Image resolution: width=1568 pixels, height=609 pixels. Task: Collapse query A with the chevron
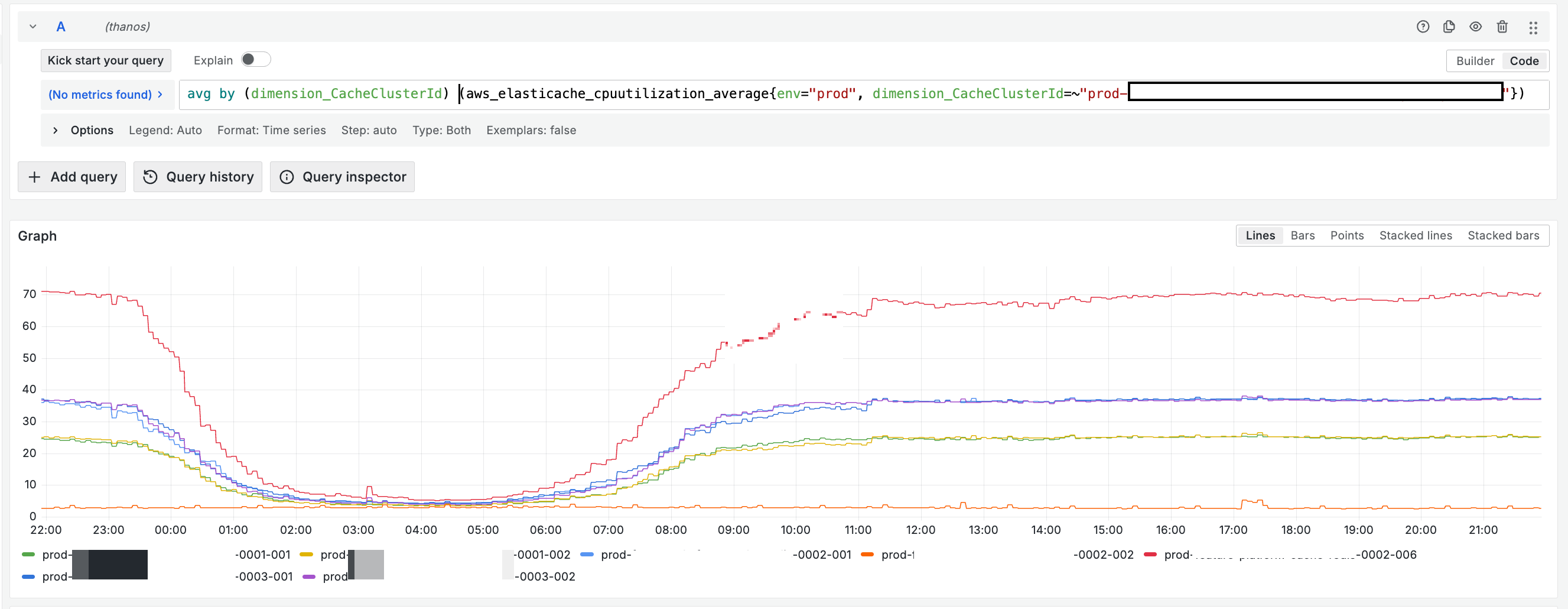pos(33,26)
